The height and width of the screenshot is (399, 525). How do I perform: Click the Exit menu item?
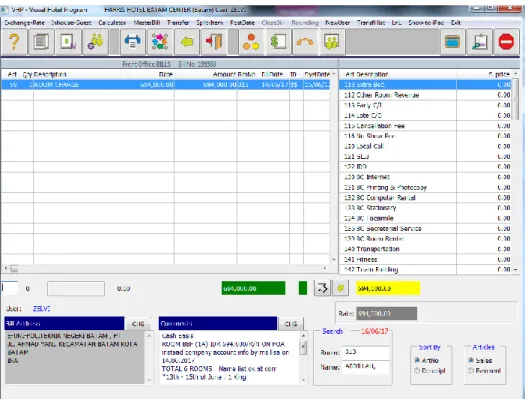[456, 23]
